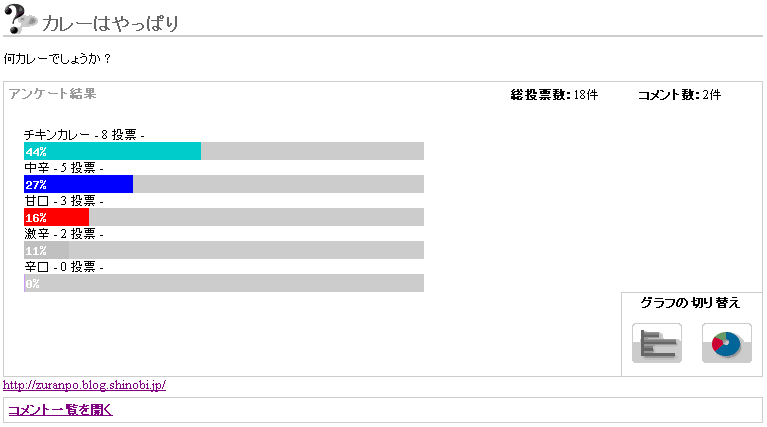Click the 中辛 - 5 投票 label
767x427 pixels.
64,167
